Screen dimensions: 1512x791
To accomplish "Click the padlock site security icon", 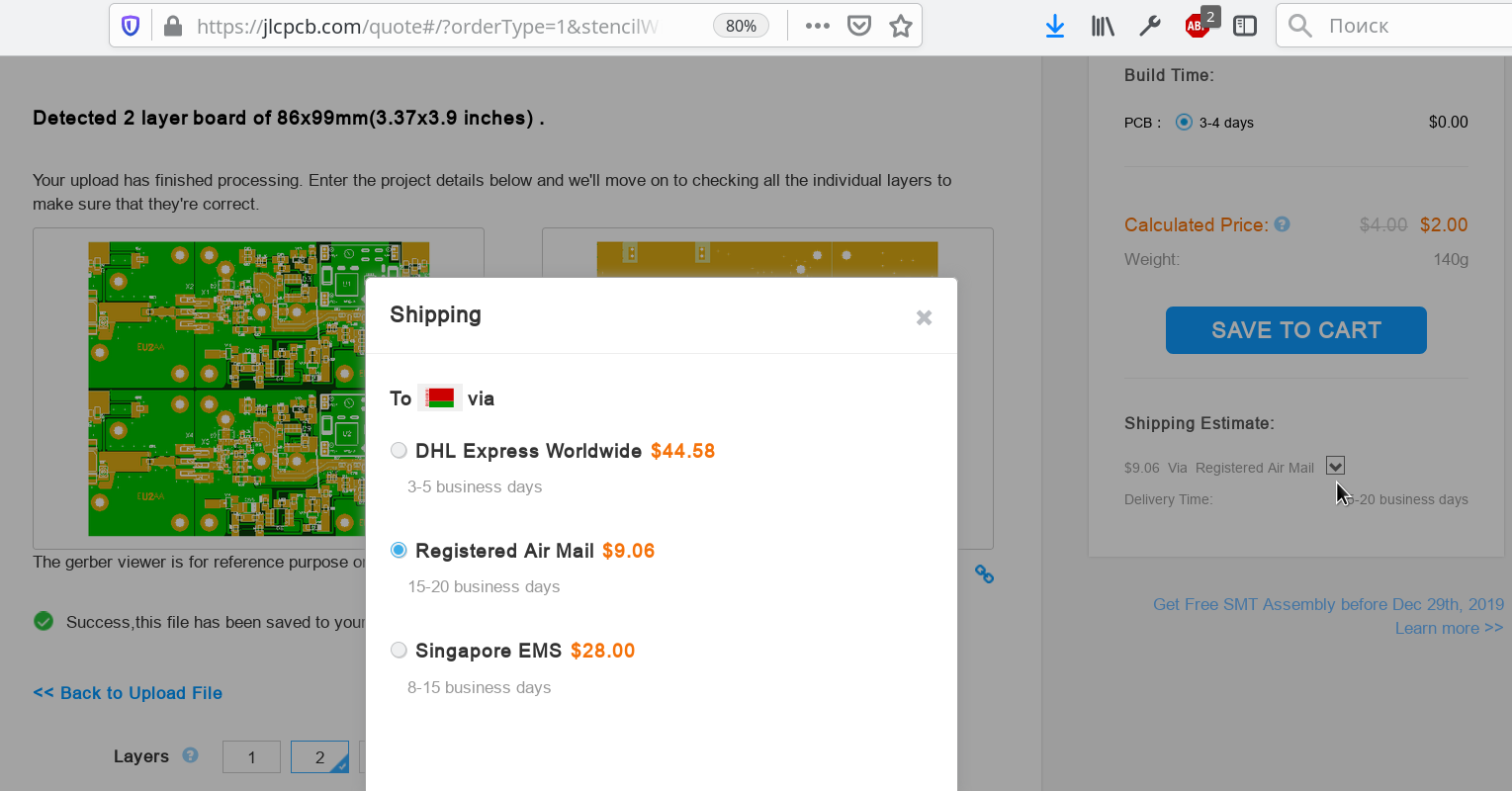I will point(172,26).
